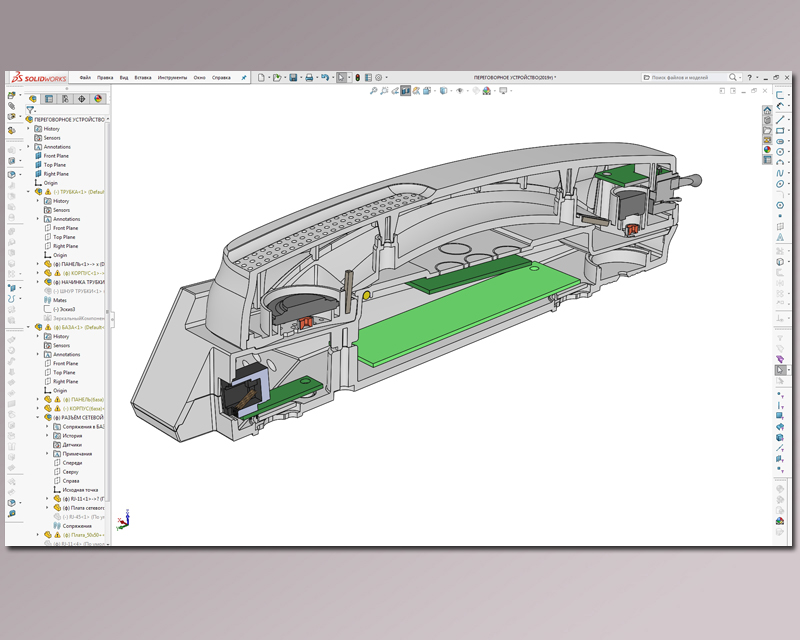Open the Файл menu
Viewport: 800px width, 640px height.
(x=85, y=77)
